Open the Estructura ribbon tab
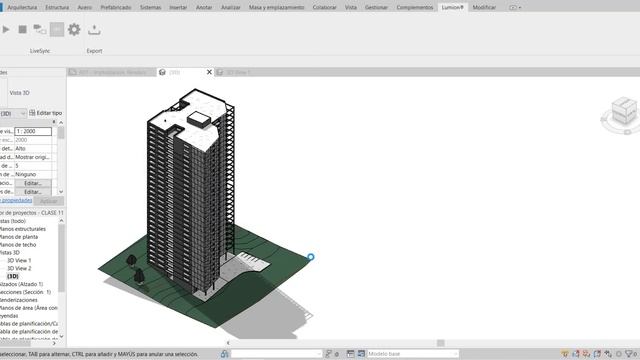 [57, 7]
